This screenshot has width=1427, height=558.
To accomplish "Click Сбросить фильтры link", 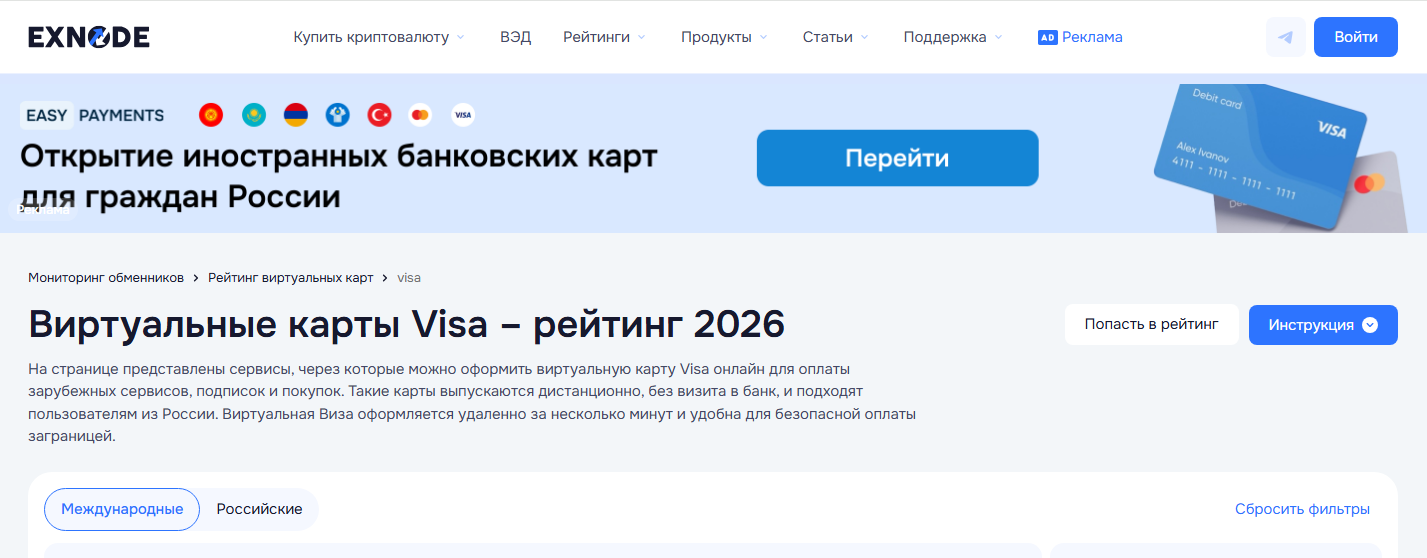I will point(1302,509).
